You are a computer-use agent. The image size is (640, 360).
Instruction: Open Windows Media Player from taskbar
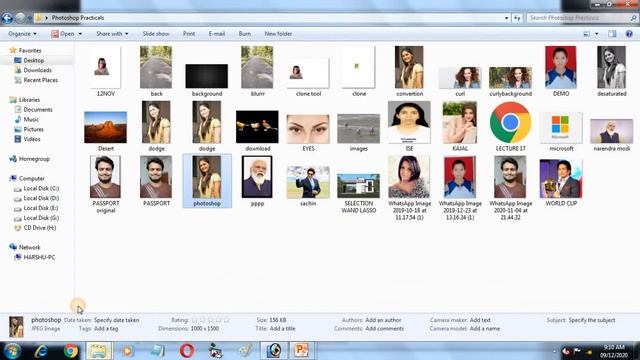(127, 351)
